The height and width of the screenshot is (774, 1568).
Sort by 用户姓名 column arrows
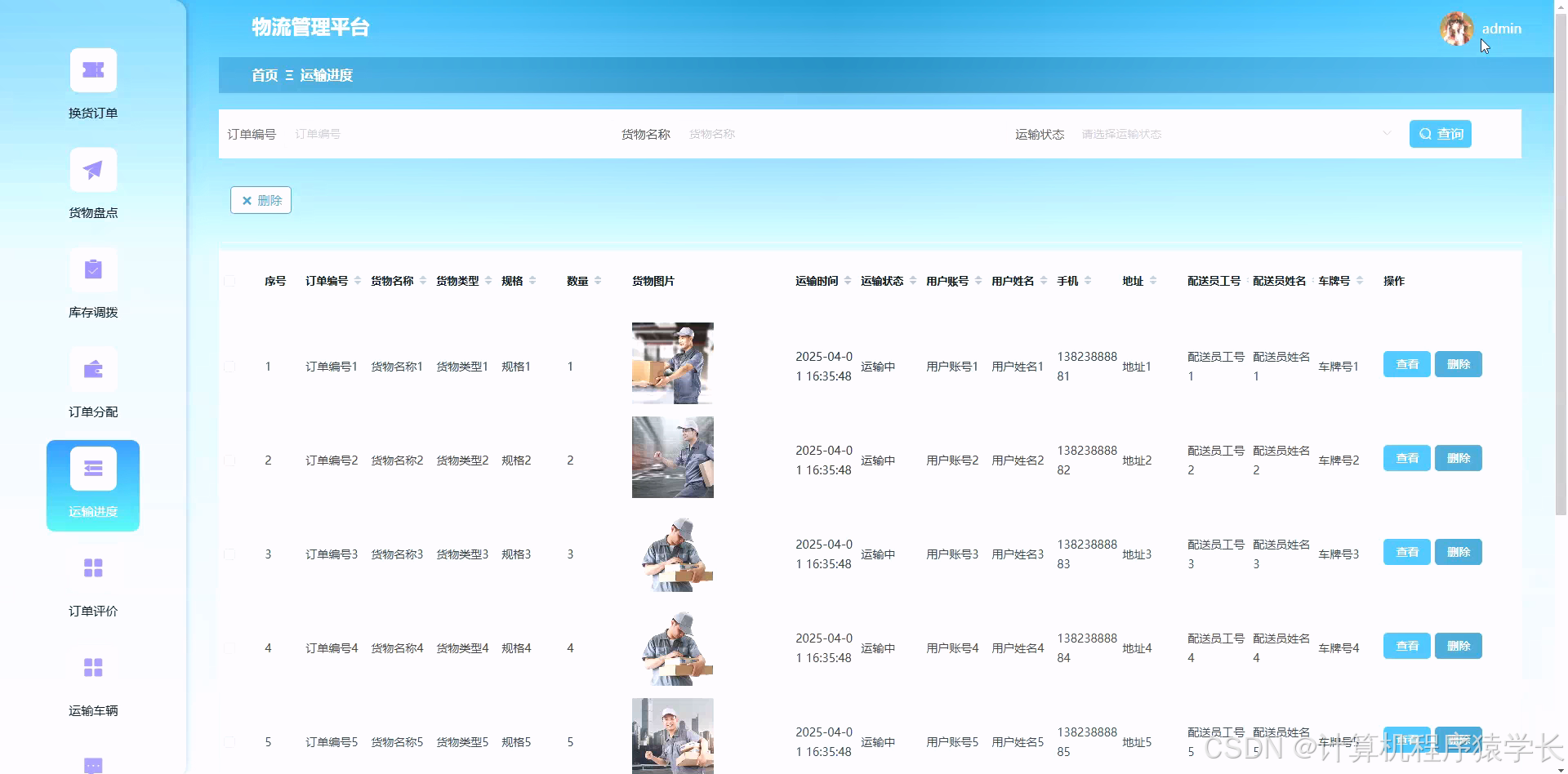tap(1043, 281)
